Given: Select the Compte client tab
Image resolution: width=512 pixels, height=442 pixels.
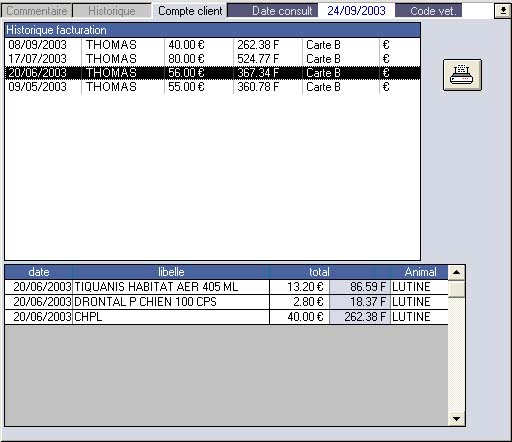Looking at the screenshot, I should click(190, 11).
